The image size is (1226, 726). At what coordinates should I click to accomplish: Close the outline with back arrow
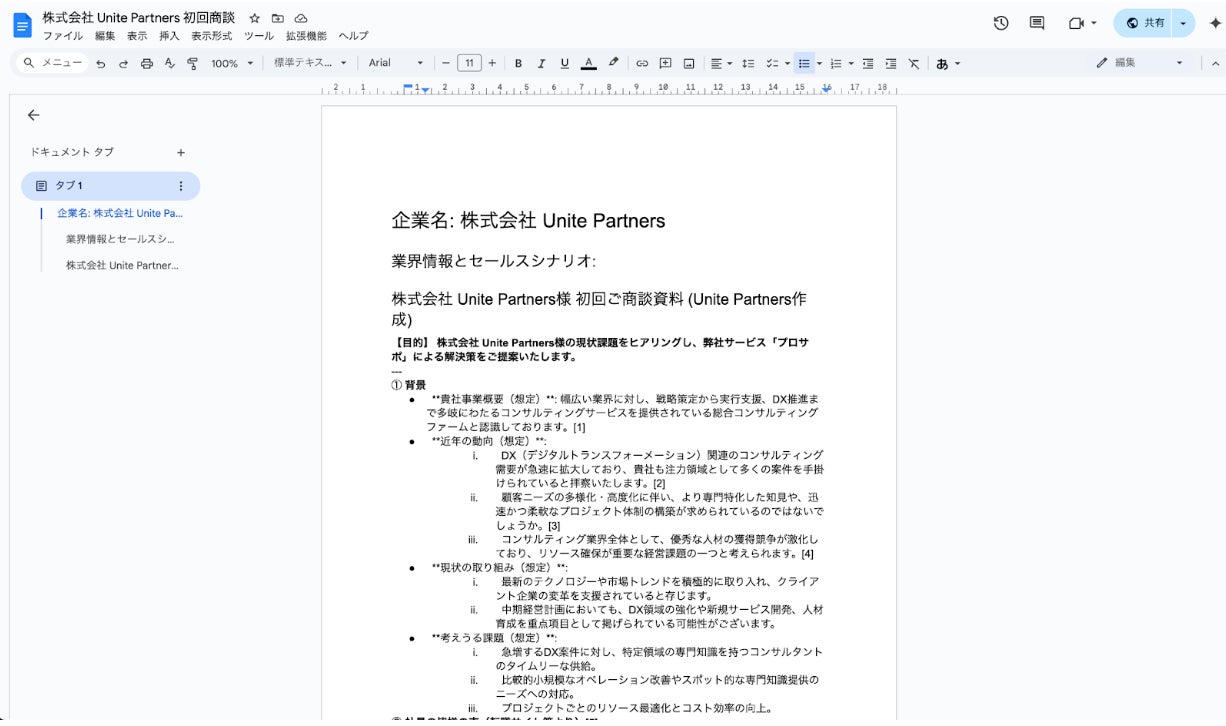pos(33,115)
